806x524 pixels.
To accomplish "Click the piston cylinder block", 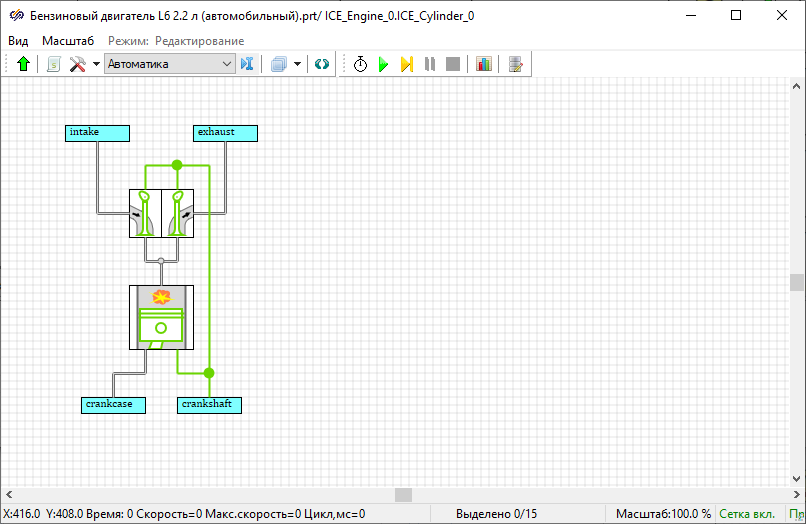I will [161, 317].
